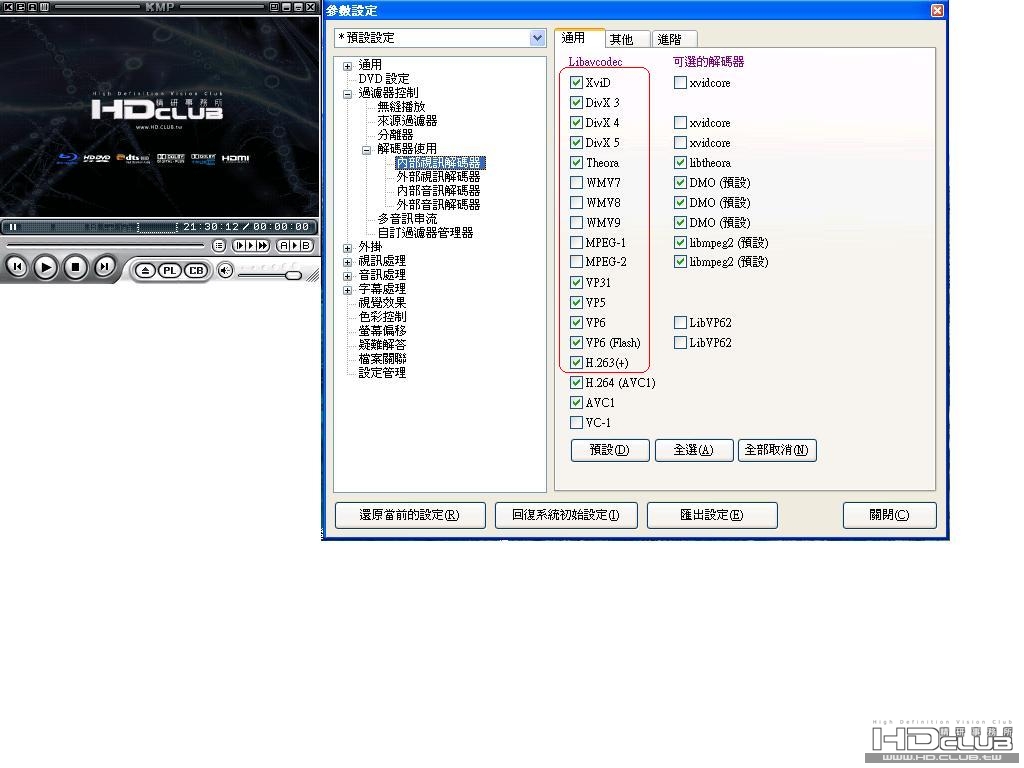
Task: Click the KMP seek bar
Action: [106, 246]
